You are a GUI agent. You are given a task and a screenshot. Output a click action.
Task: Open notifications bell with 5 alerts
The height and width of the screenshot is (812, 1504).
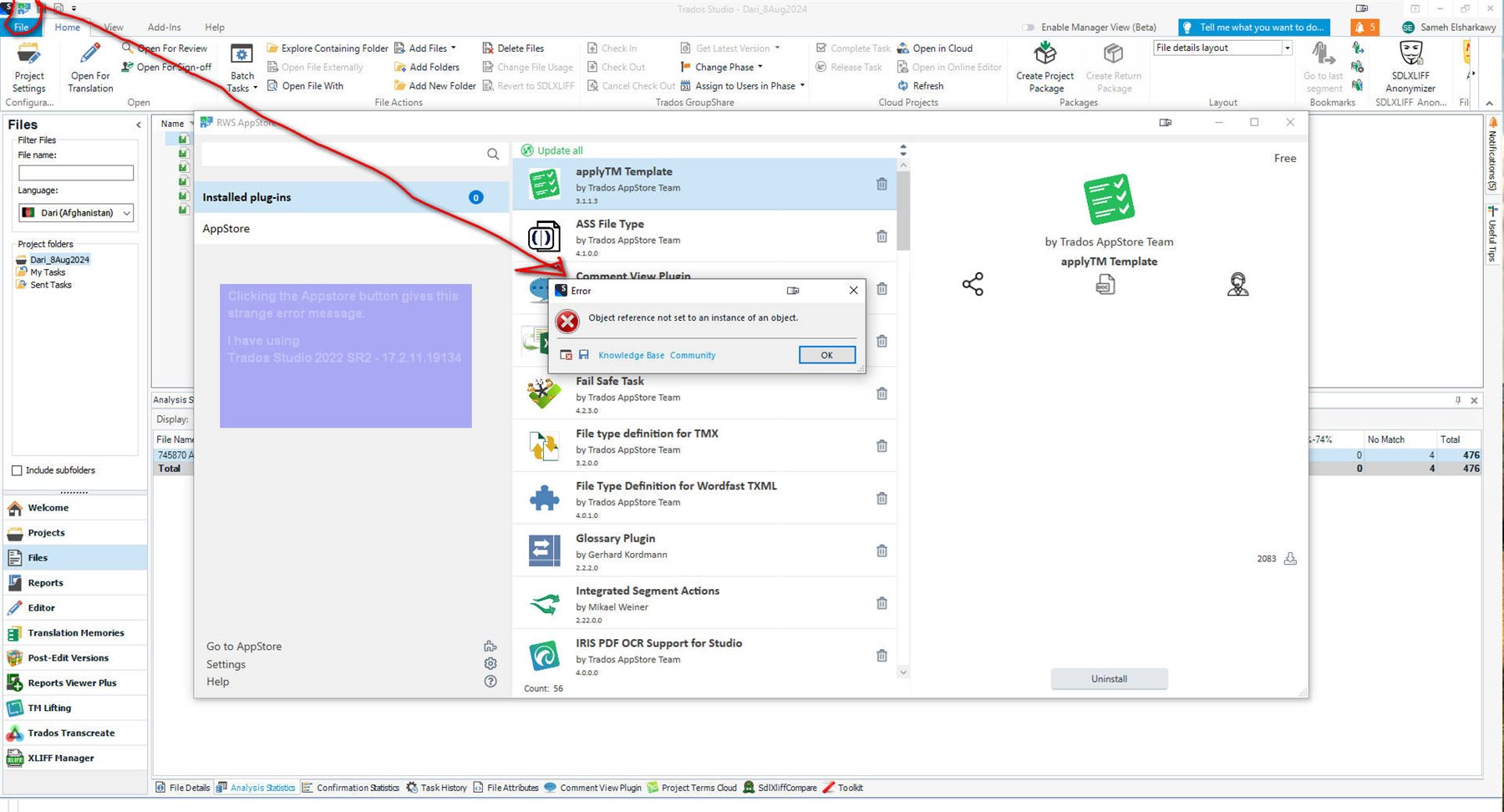pos(1364,28)
